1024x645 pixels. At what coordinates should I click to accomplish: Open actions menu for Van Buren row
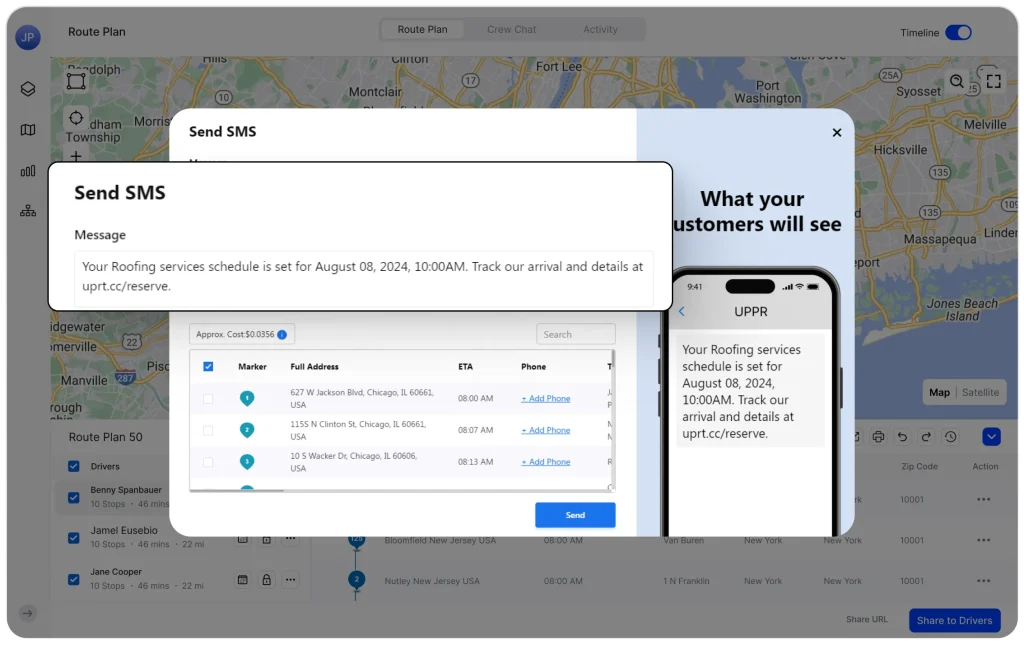(x=984, y=540)
